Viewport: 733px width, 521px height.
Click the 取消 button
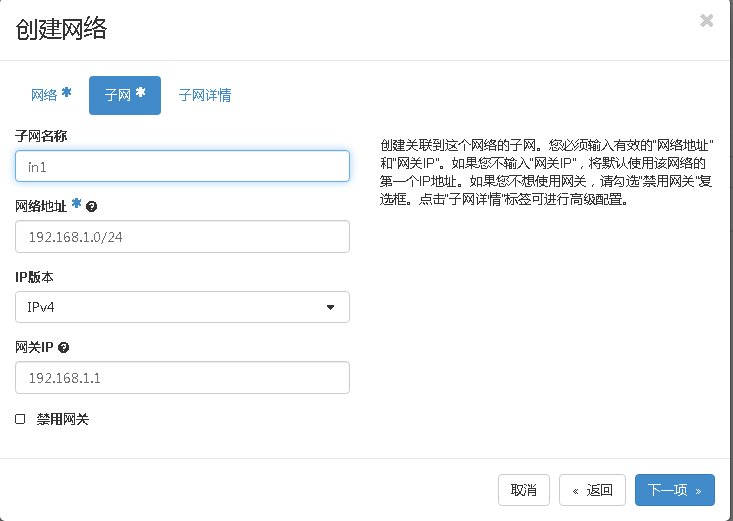tap(524, 490)
